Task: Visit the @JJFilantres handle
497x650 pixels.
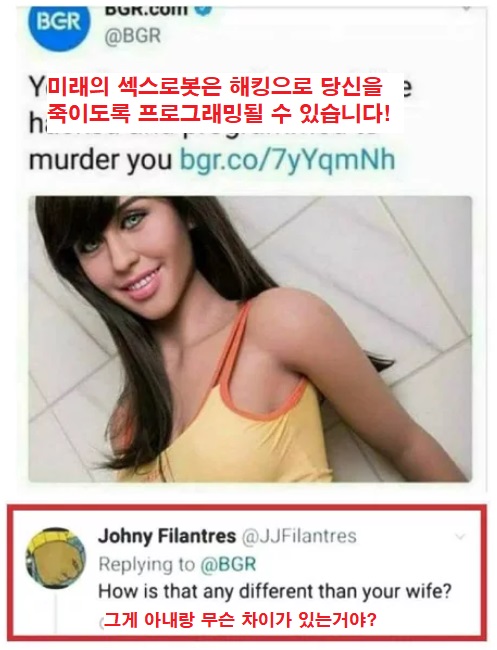Action: (x=298, y=536)
